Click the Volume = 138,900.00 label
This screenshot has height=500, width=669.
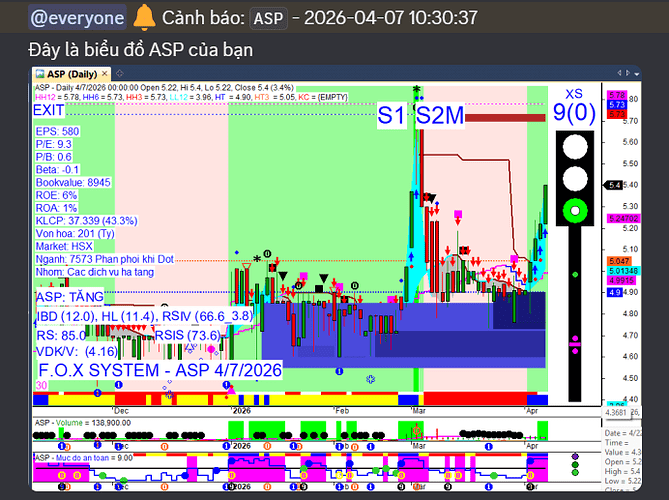point(82,423)
